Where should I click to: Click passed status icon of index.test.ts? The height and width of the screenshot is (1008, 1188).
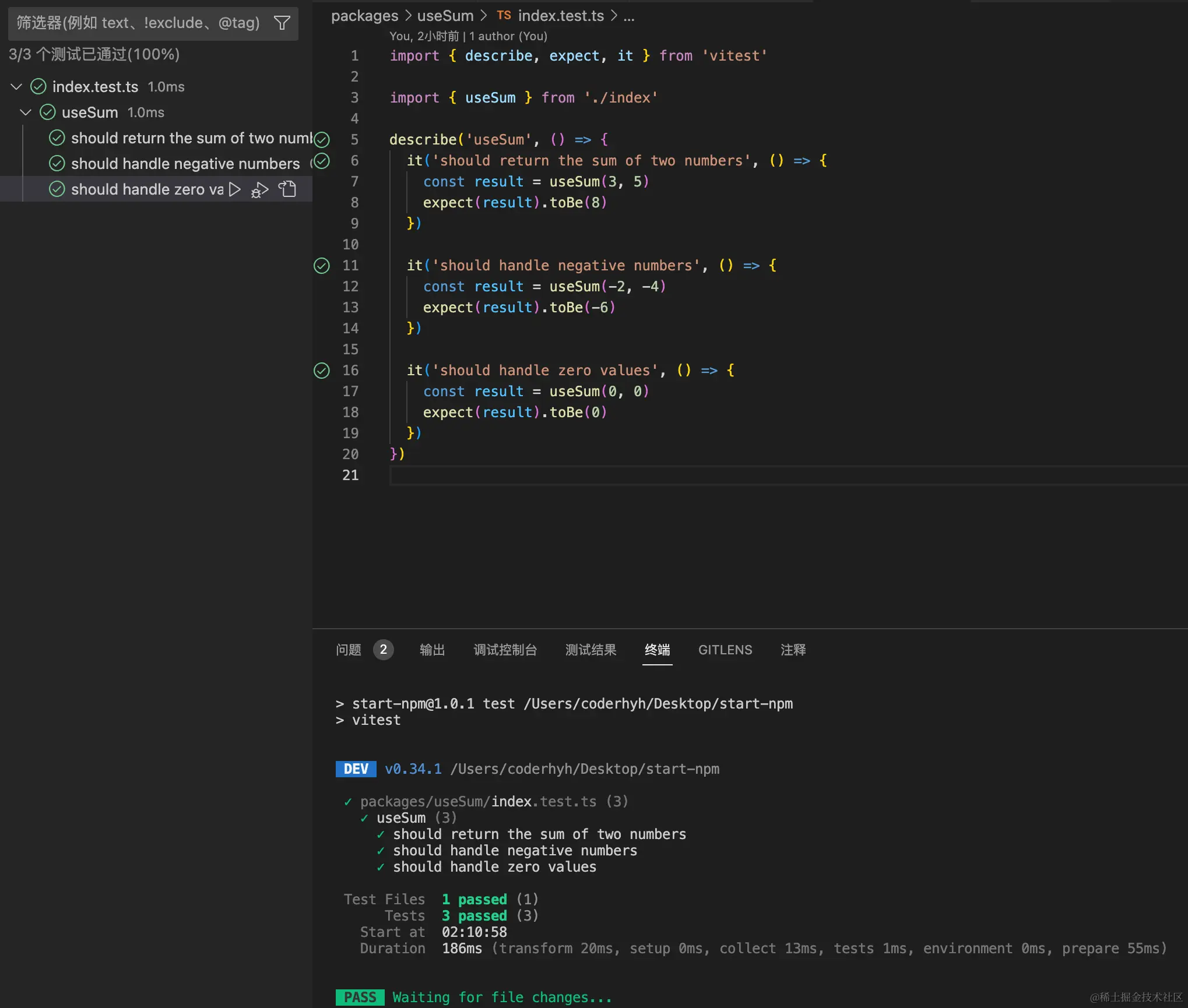coord(38,87)
